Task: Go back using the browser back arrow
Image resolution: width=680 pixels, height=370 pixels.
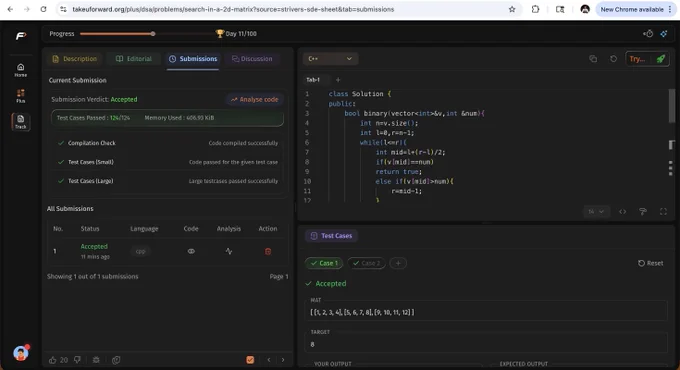Action: (x=10, y=9)
